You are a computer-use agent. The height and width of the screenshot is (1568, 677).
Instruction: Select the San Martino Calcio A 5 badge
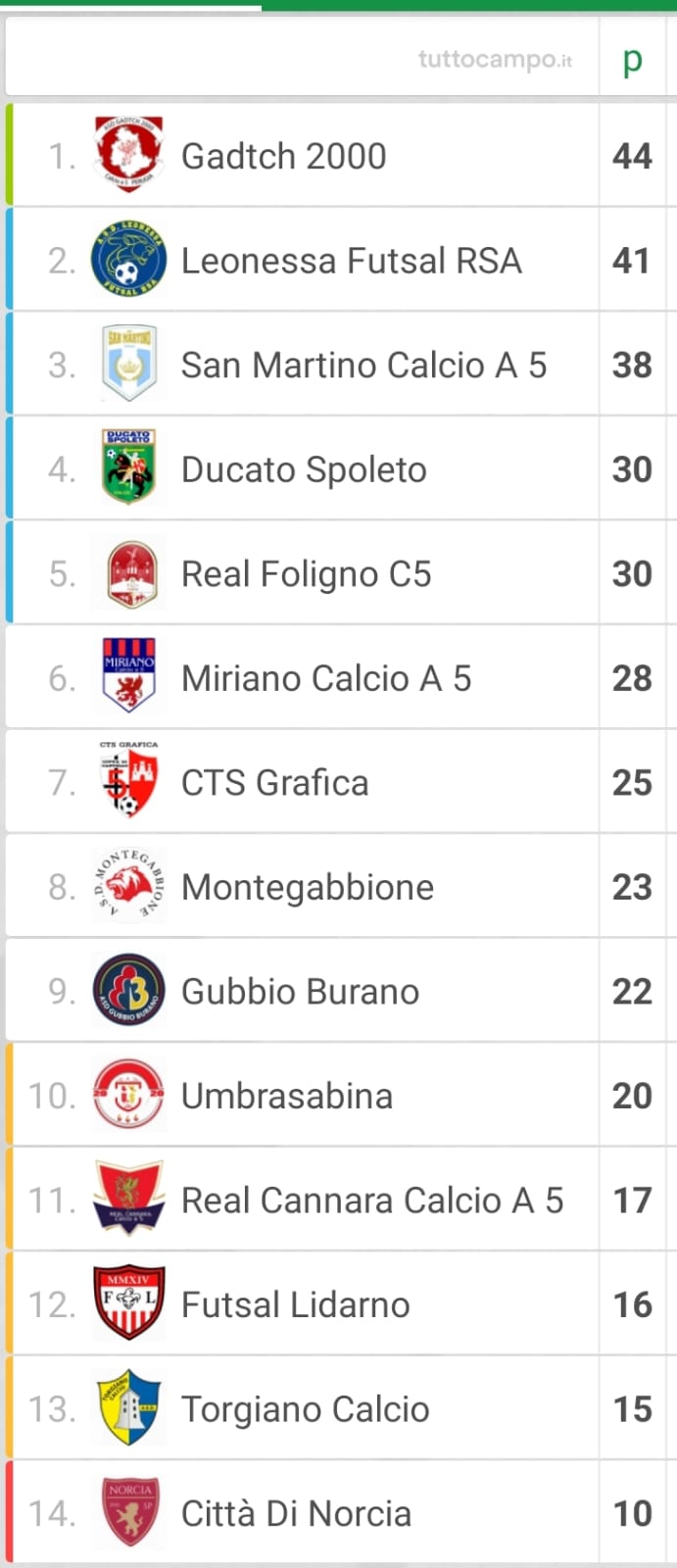[128, 365]
